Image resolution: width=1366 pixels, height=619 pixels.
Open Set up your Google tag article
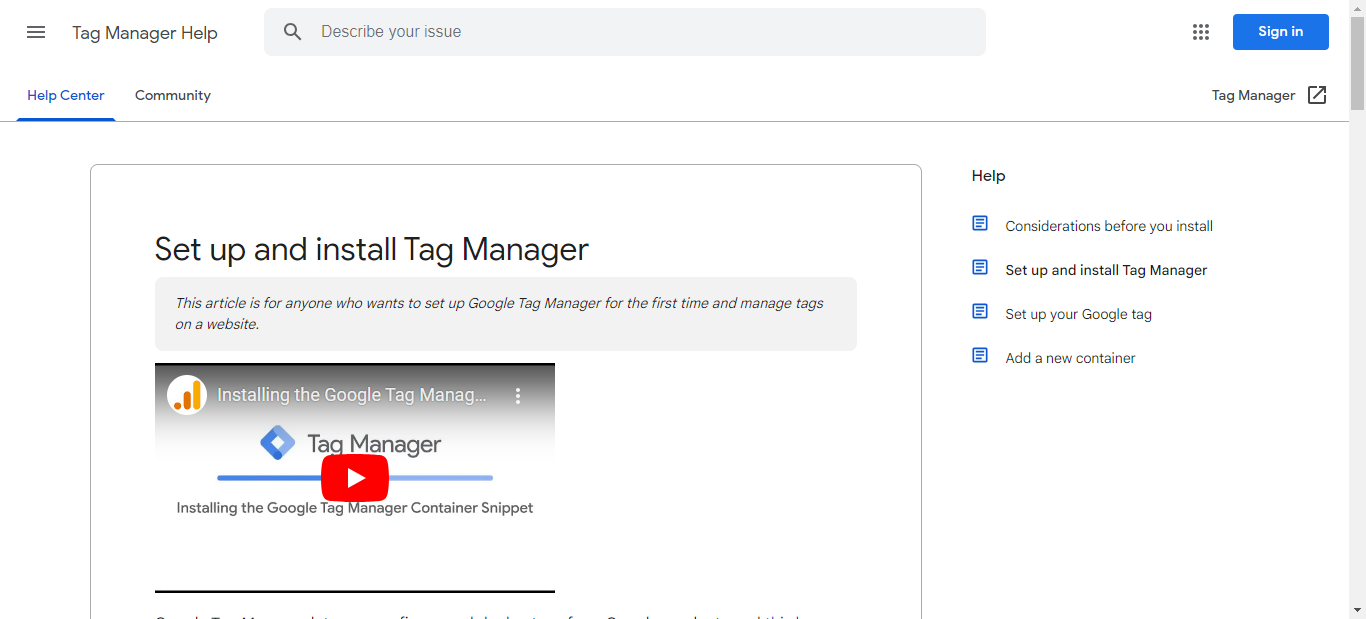click(1078, 314)
